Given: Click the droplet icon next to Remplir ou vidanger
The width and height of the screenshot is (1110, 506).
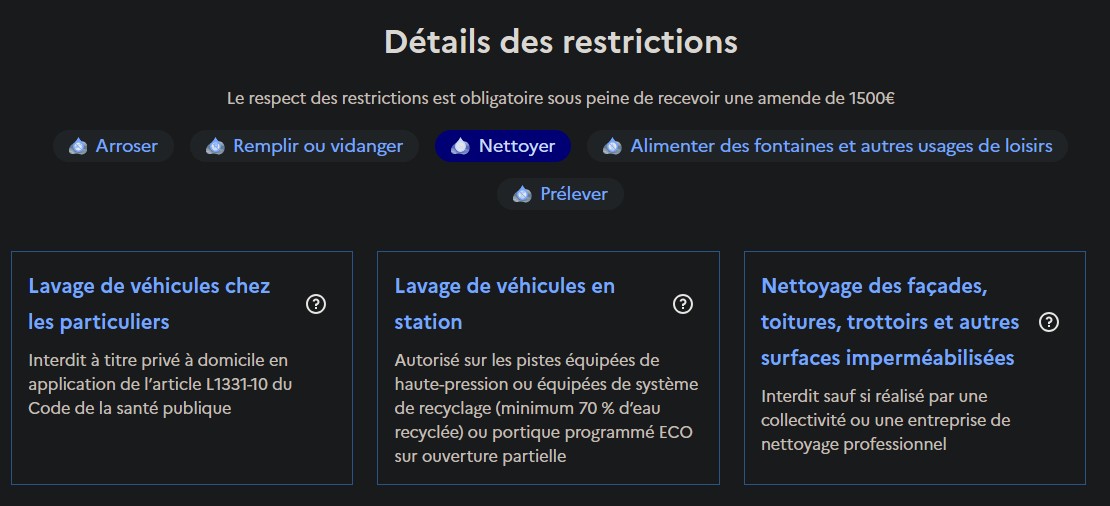Looking at the screenshot, I should click(x=215, y=146).
